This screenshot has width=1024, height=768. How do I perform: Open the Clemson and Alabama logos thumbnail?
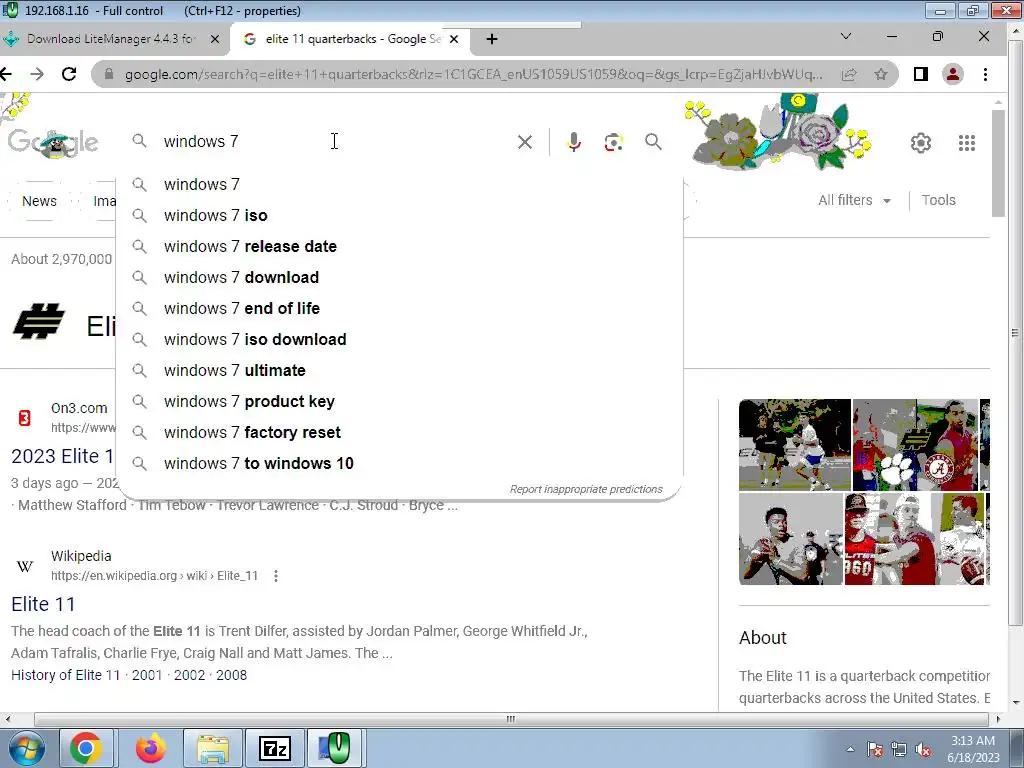pos(915,445)
